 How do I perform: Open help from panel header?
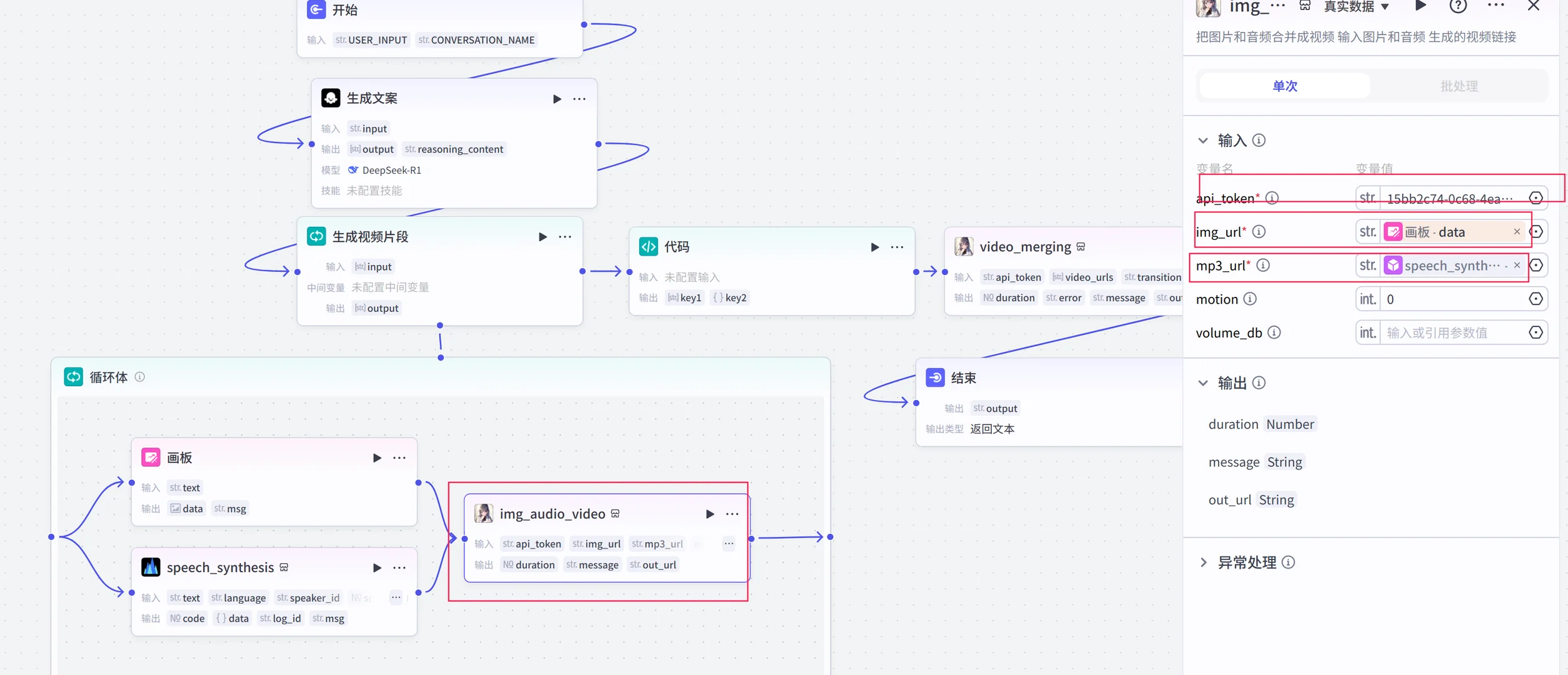[x=1458, y=6]
